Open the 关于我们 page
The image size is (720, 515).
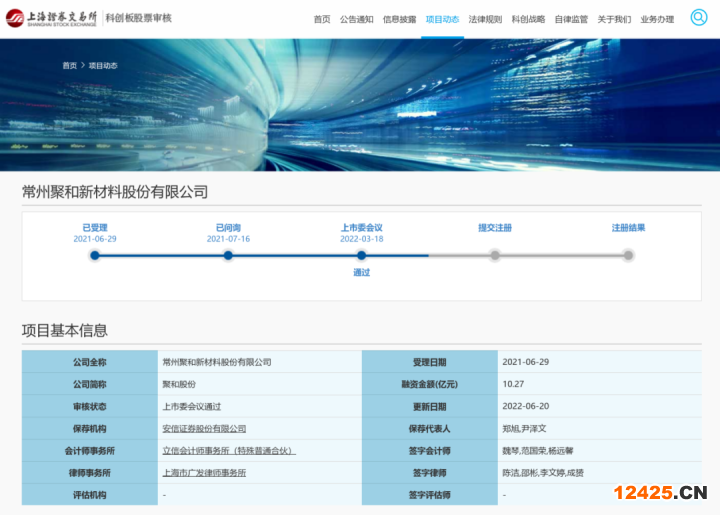point(614,19)
